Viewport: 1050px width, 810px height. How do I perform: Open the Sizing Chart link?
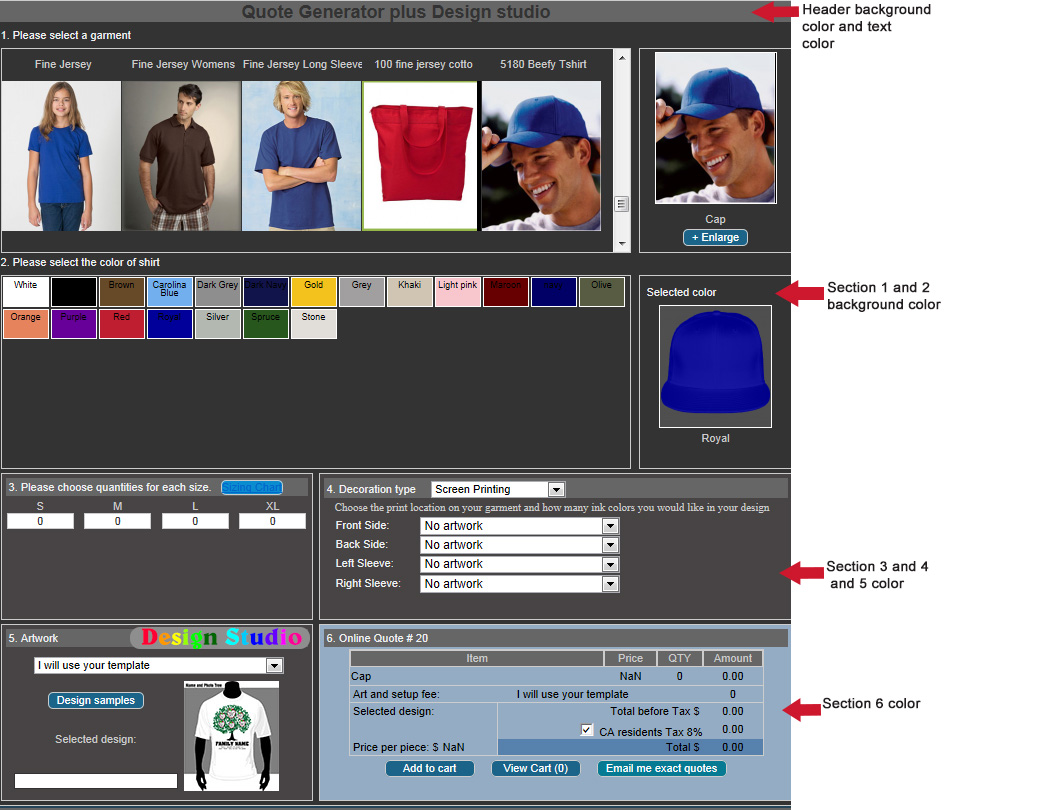pos(252,487)
